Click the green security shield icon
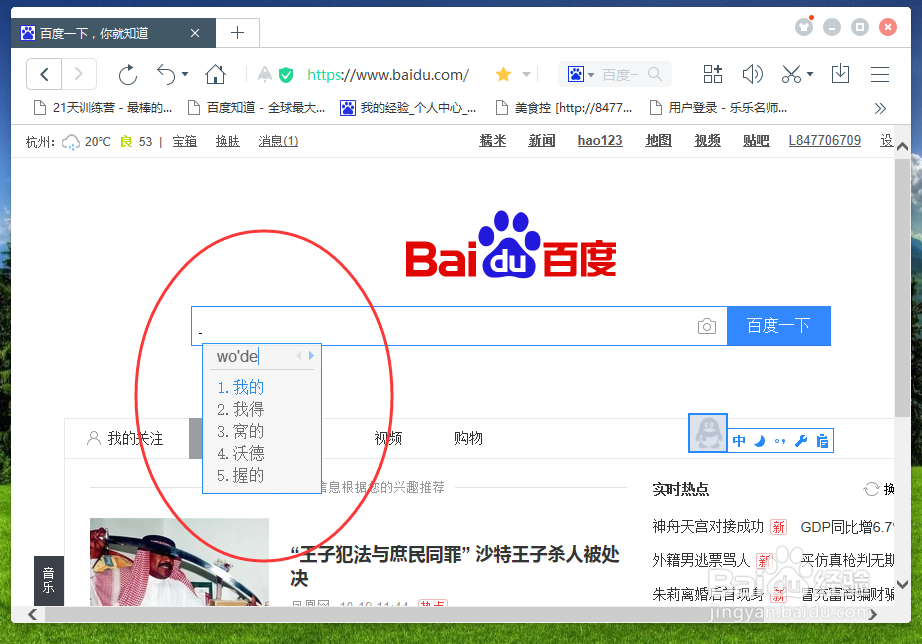922x644 pixels. [x=286, y=75]
